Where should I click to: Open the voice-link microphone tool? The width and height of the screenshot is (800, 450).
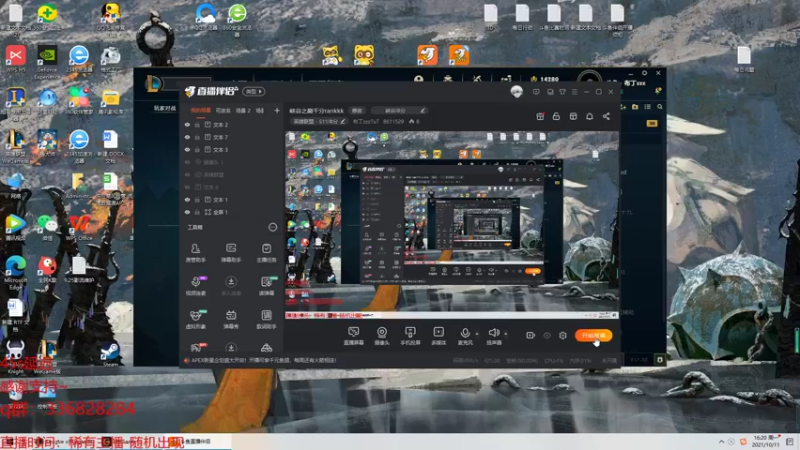[195, 286]
